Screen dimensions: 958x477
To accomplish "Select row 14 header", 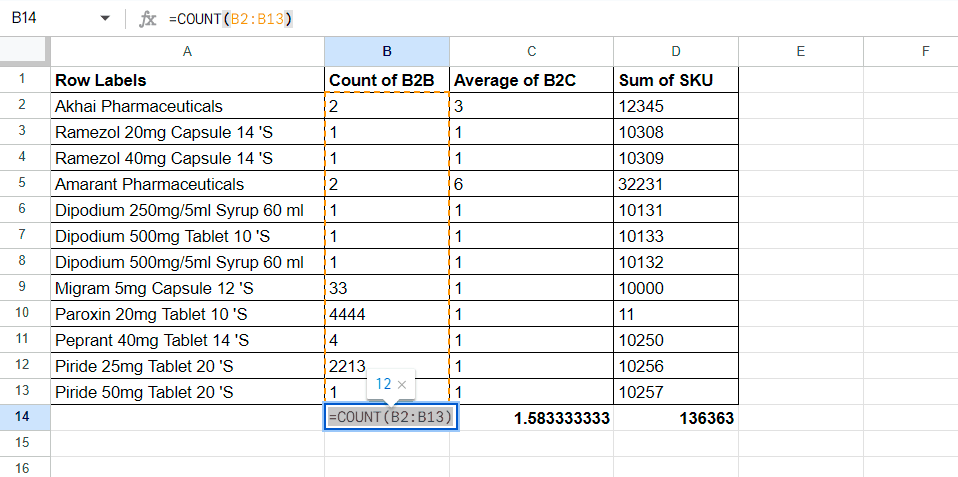I will [x=25, y=417].
